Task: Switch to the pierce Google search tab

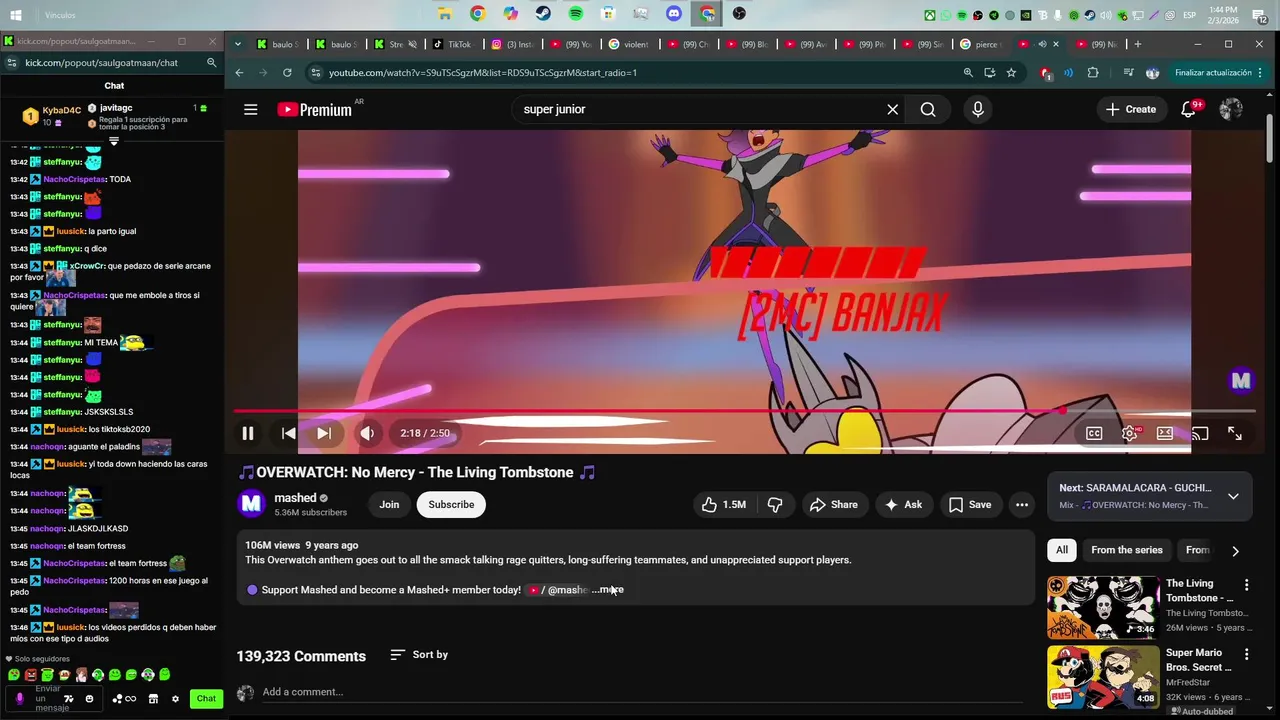Action: coord(980,44)
